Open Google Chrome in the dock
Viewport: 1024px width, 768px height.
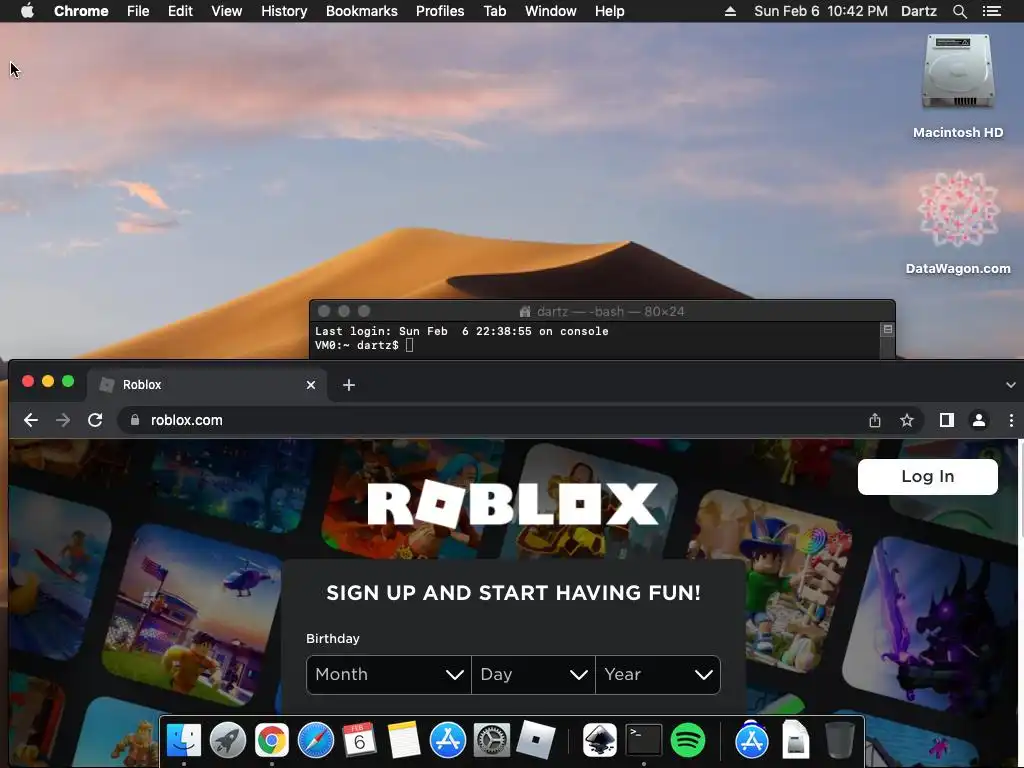(272, 740)
